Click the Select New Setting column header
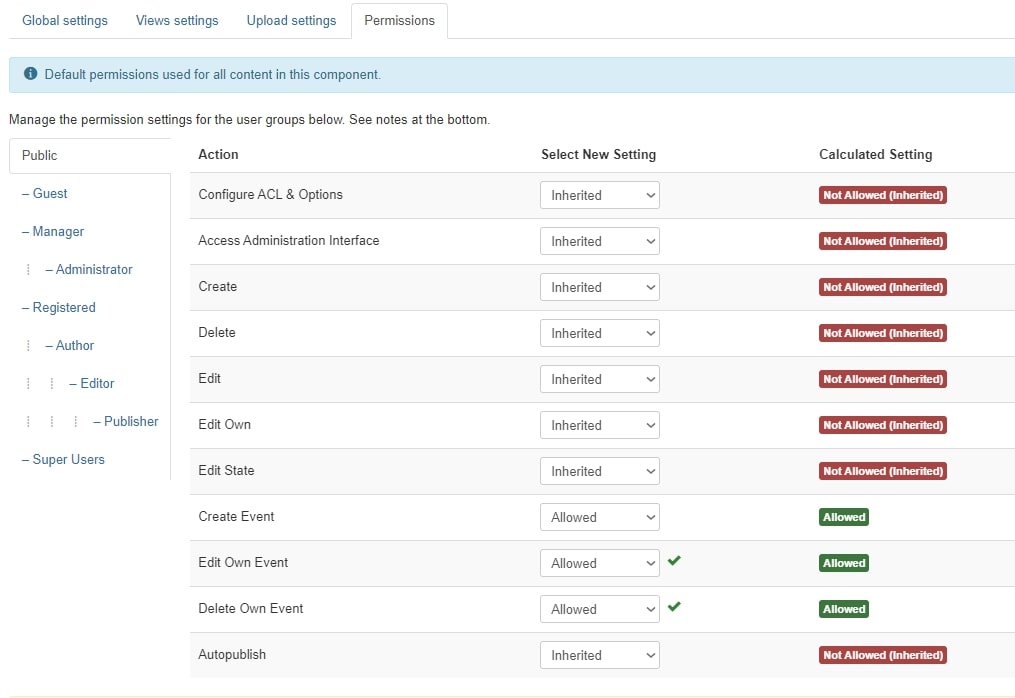Viewport: 1015px width, 698px height. tap(598, 154)
